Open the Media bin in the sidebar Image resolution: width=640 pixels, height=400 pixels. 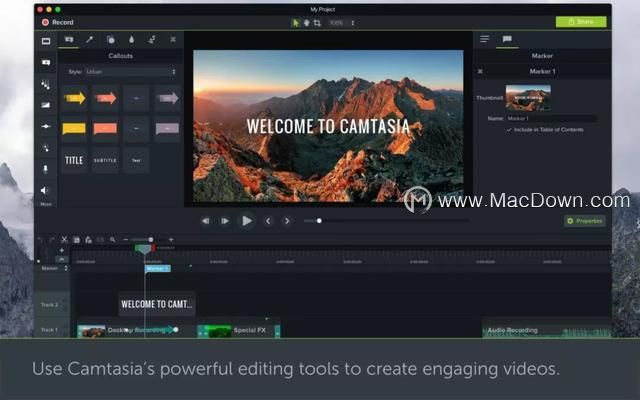click(46, 41)
